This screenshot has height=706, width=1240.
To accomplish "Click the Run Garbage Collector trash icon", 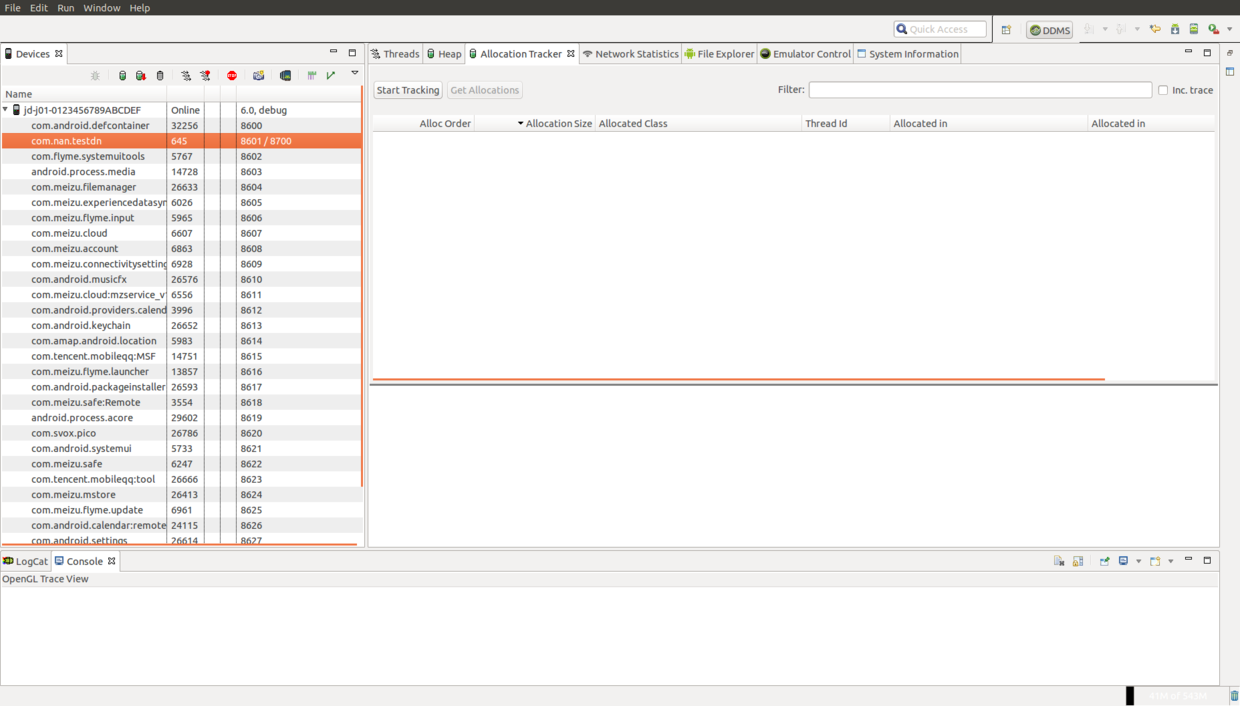I will pos(1234,695).
